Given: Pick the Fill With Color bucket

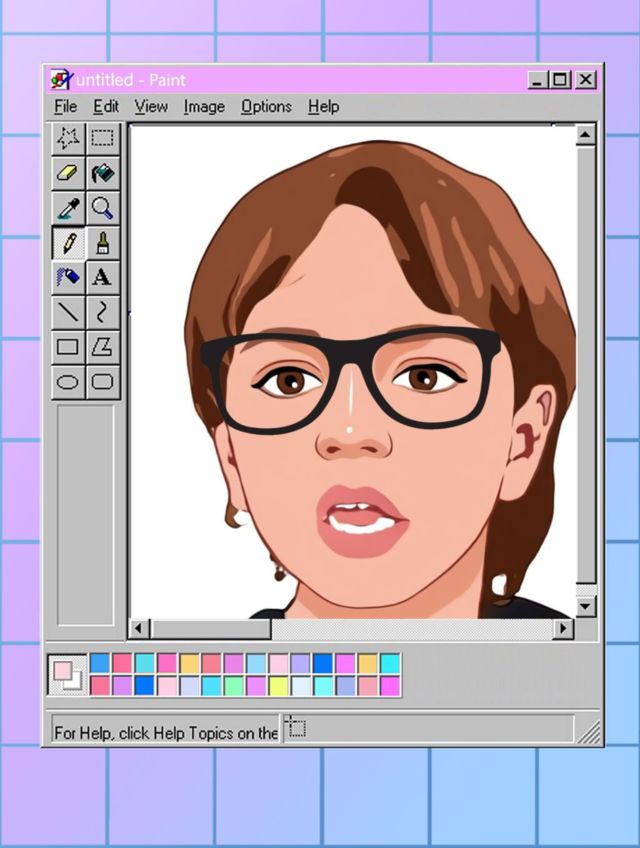Looking at the screenshot, I should click(102, 174).
